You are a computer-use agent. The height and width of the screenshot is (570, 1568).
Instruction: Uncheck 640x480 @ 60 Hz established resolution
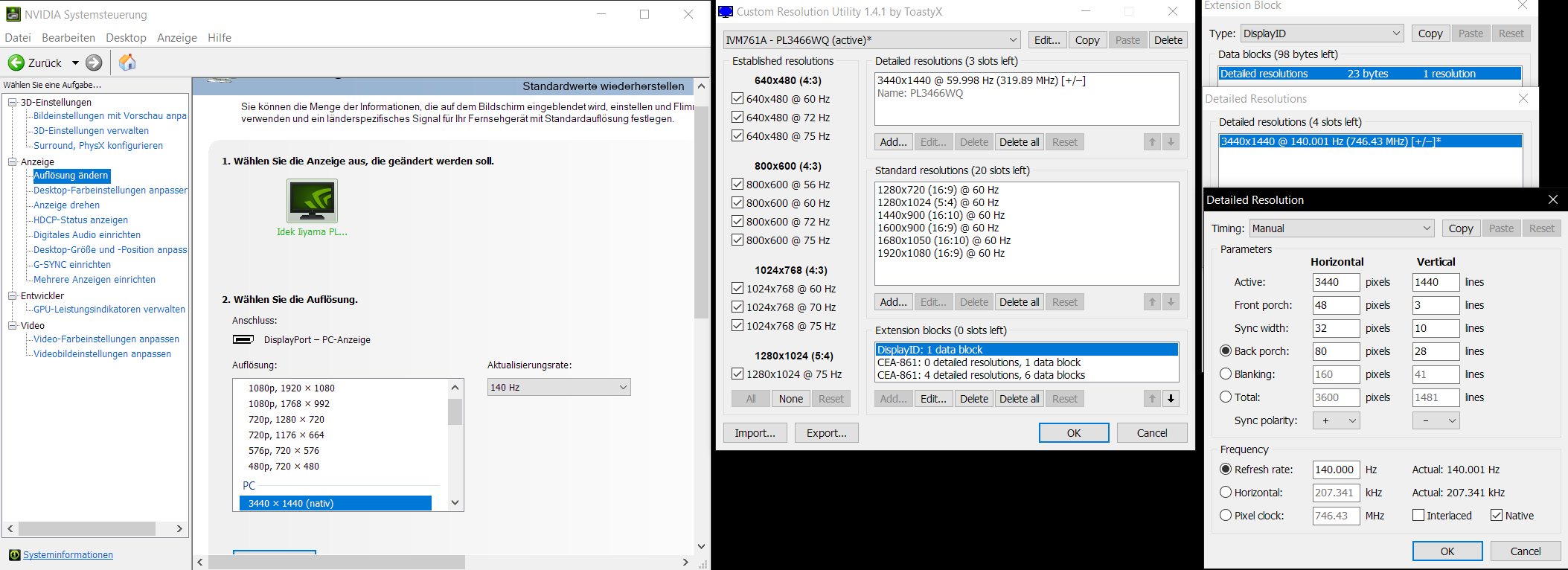[737, 99]
